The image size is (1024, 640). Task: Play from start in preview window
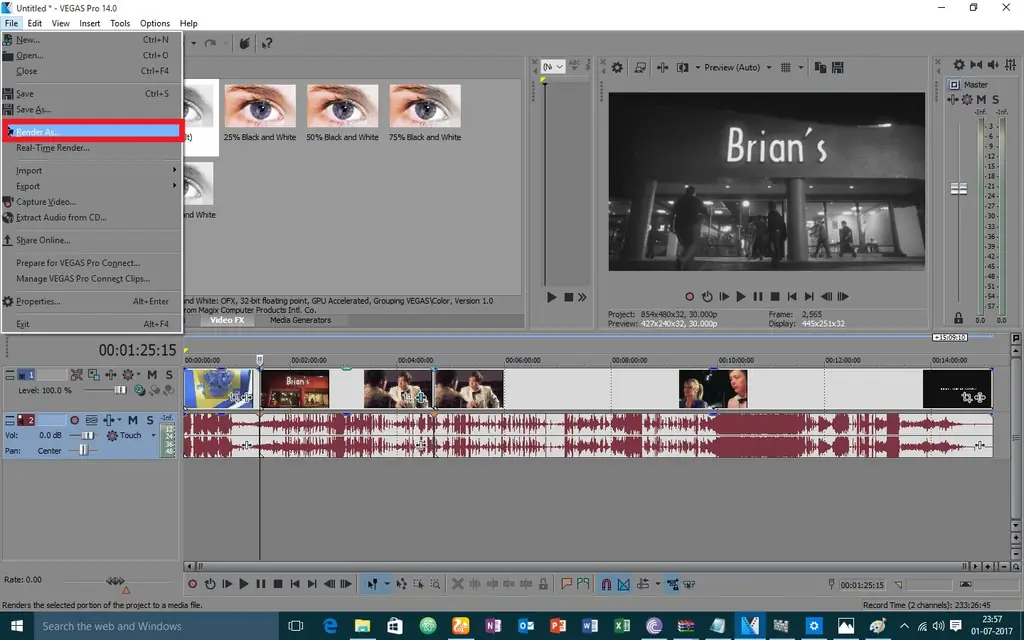coord(724,296)
